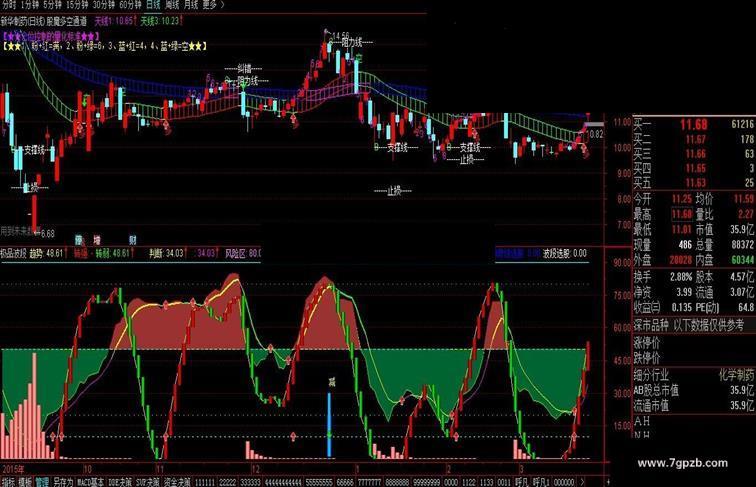Open the 指标 indicator button
The width and height of the screenshot is (756, 487).
tap(8, 482)
